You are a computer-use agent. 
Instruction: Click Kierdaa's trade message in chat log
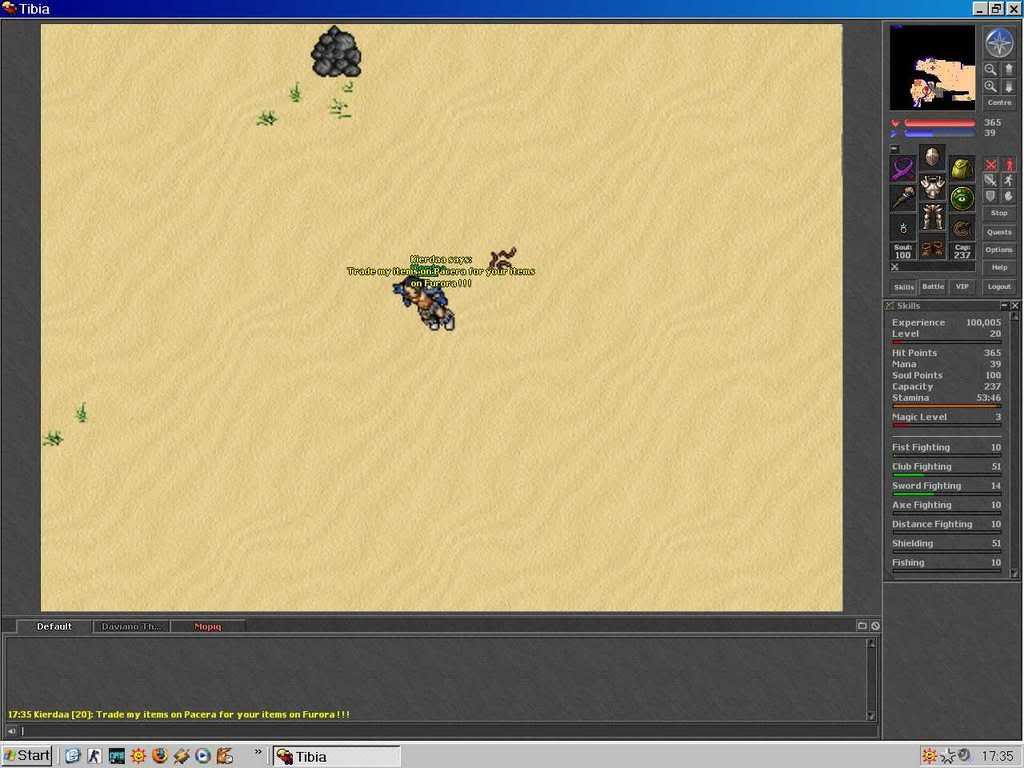pyautogui.click(x=179, y=714)
